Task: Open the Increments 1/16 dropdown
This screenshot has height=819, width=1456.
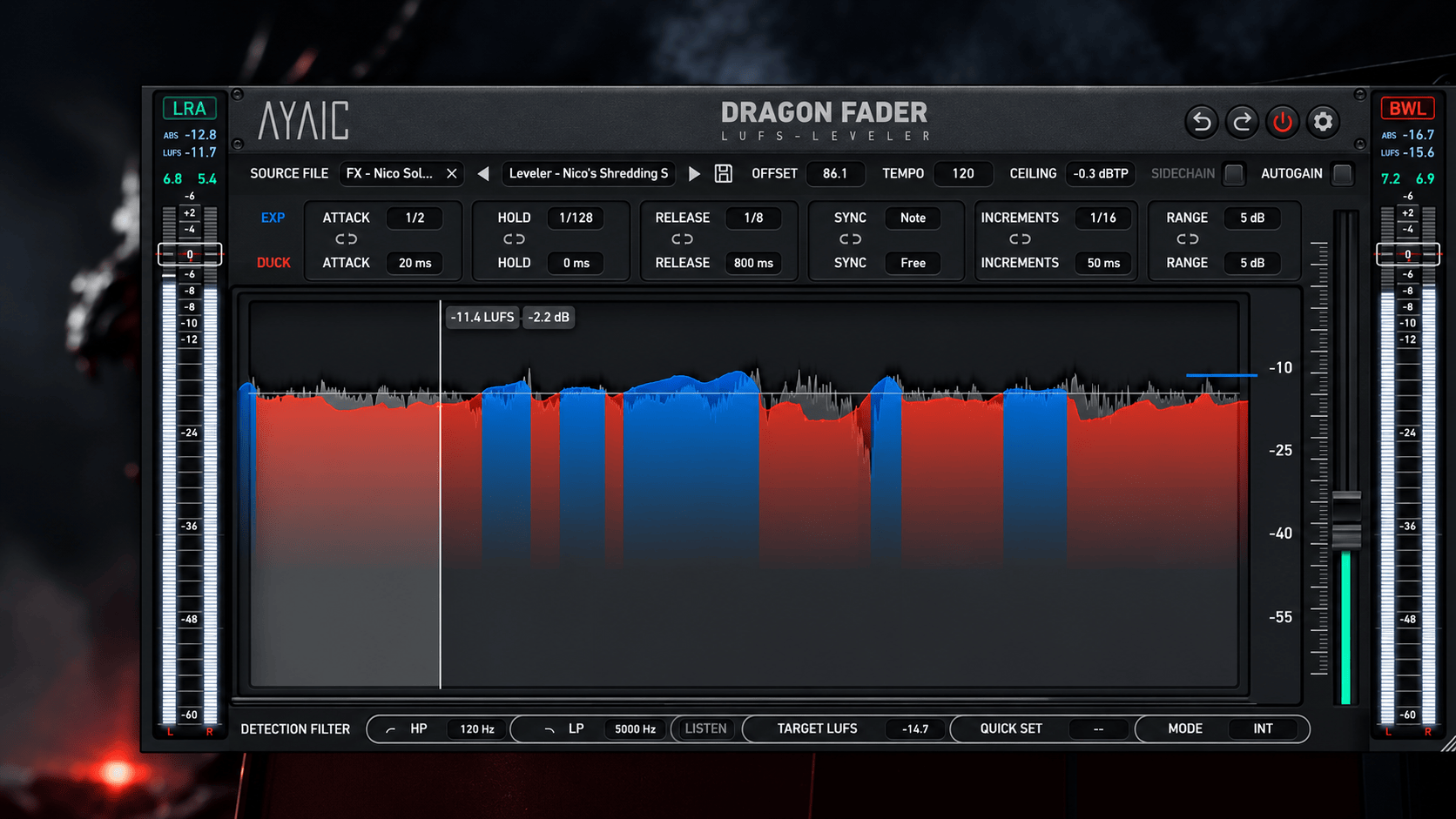Action: 1103,218
